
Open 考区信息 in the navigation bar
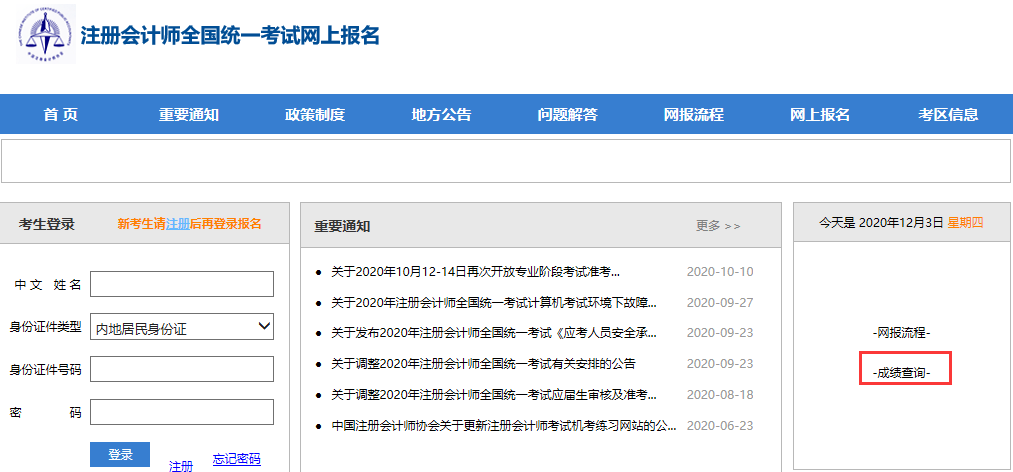pyautogui.click(x=948, y=114)
